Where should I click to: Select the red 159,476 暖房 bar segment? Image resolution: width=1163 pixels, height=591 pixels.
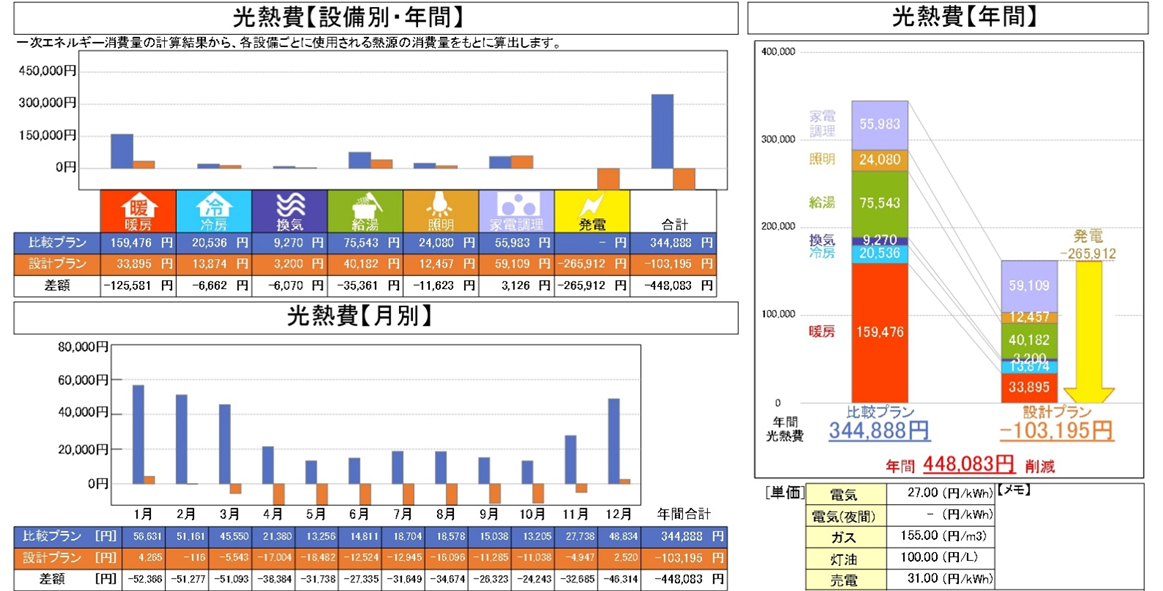pos(879,331)
